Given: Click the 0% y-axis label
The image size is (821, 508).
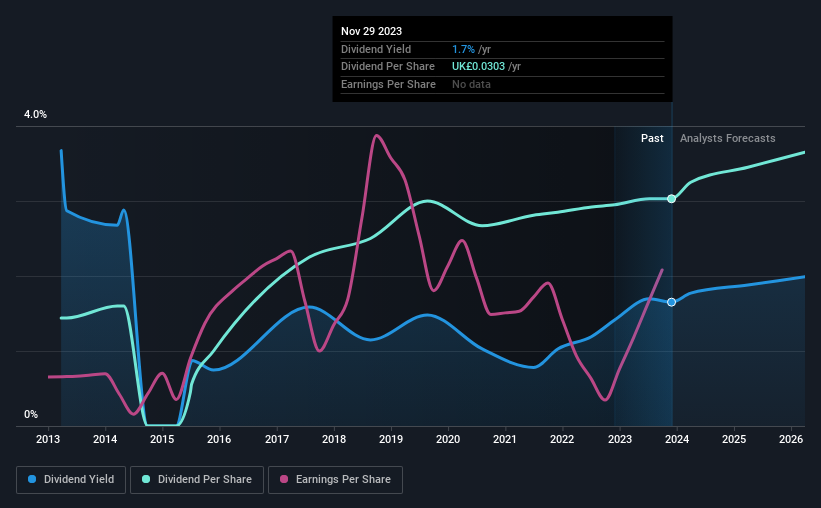Looking at the screenshot, I should tap(31, 414).
